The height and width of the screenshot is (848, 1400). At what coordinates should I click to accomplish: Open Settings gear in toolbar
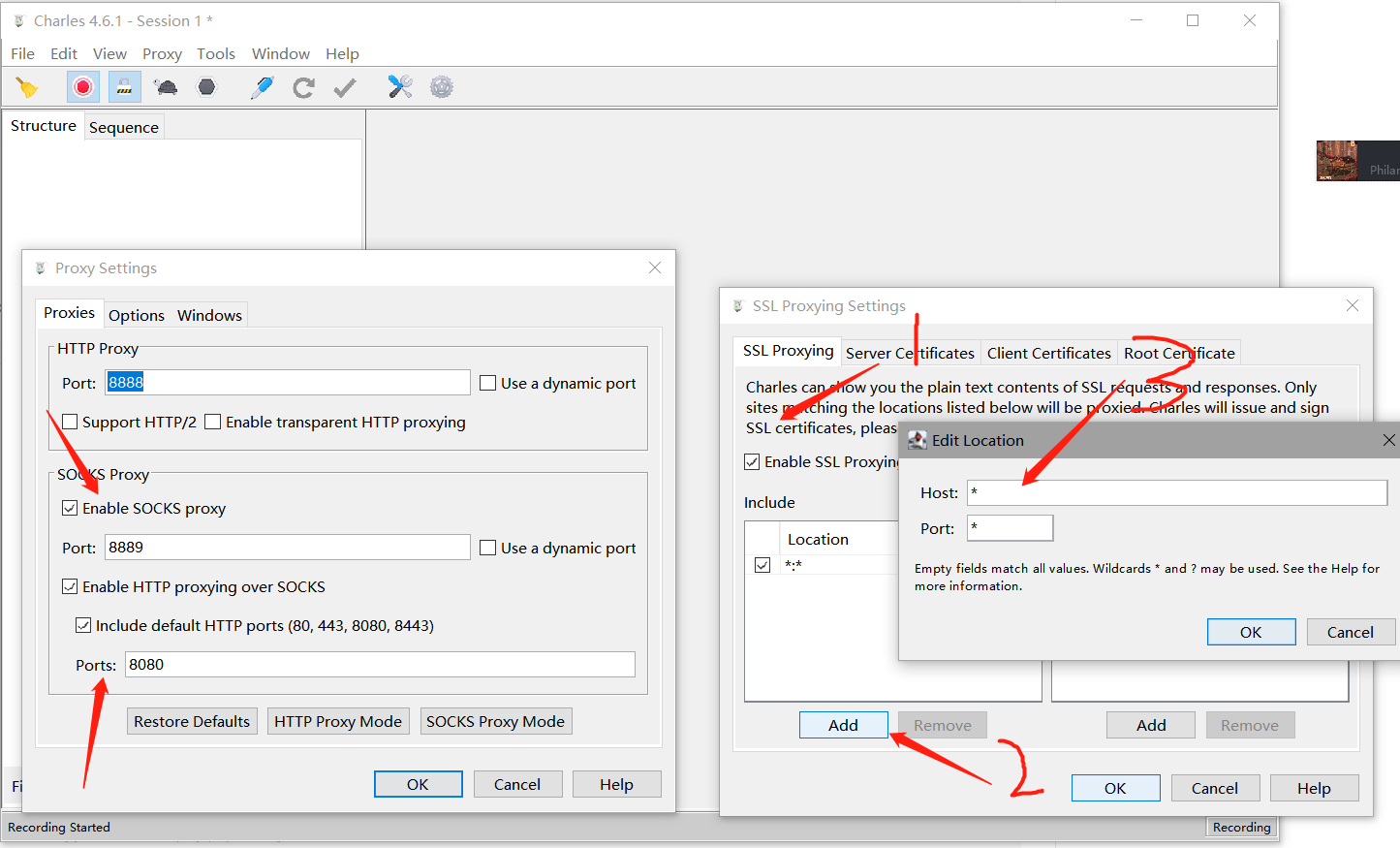(442, 87)
